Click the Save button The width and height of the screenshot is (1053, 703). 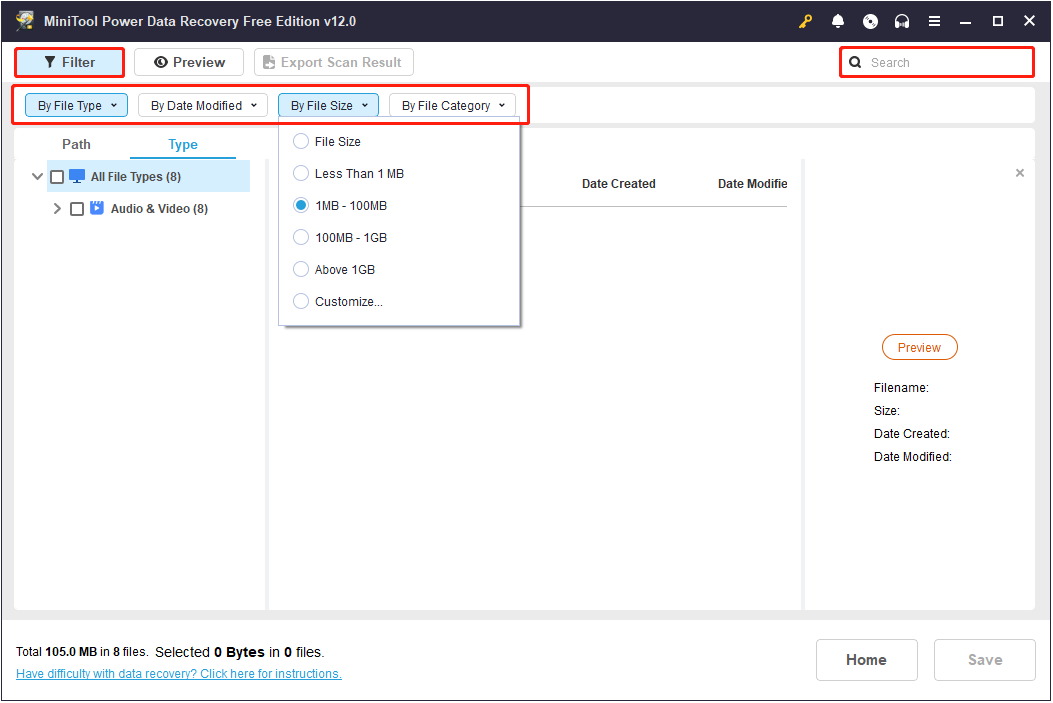tap(985, 660)
